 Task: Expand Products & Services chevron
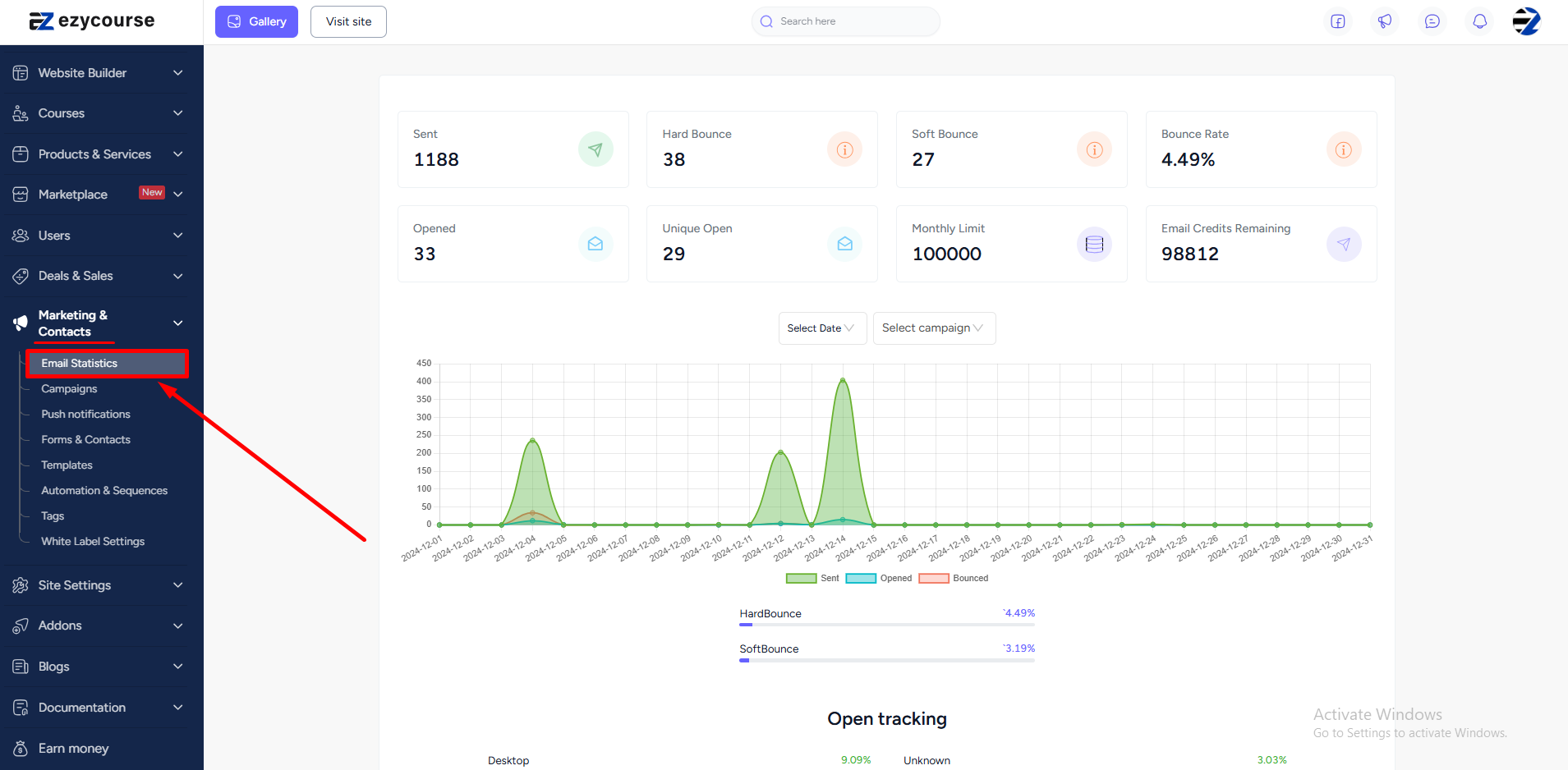pos(178,154)
